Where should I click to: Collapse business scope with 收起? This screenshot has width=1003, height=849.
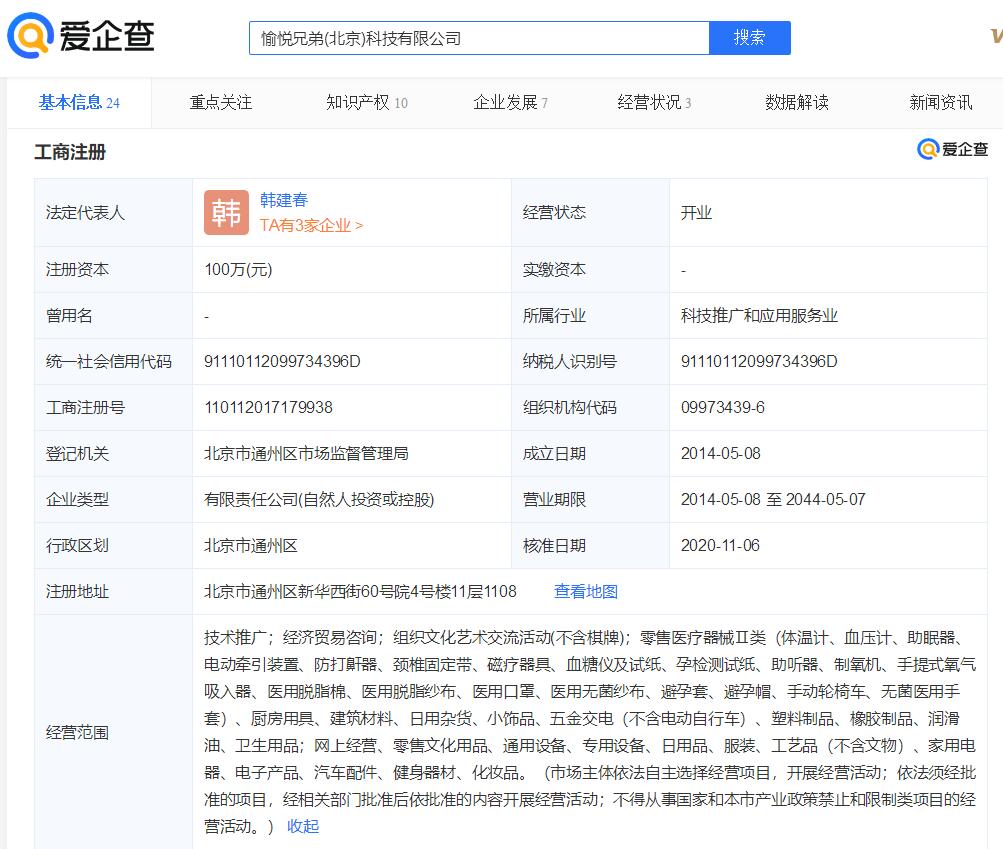[303, 827]
